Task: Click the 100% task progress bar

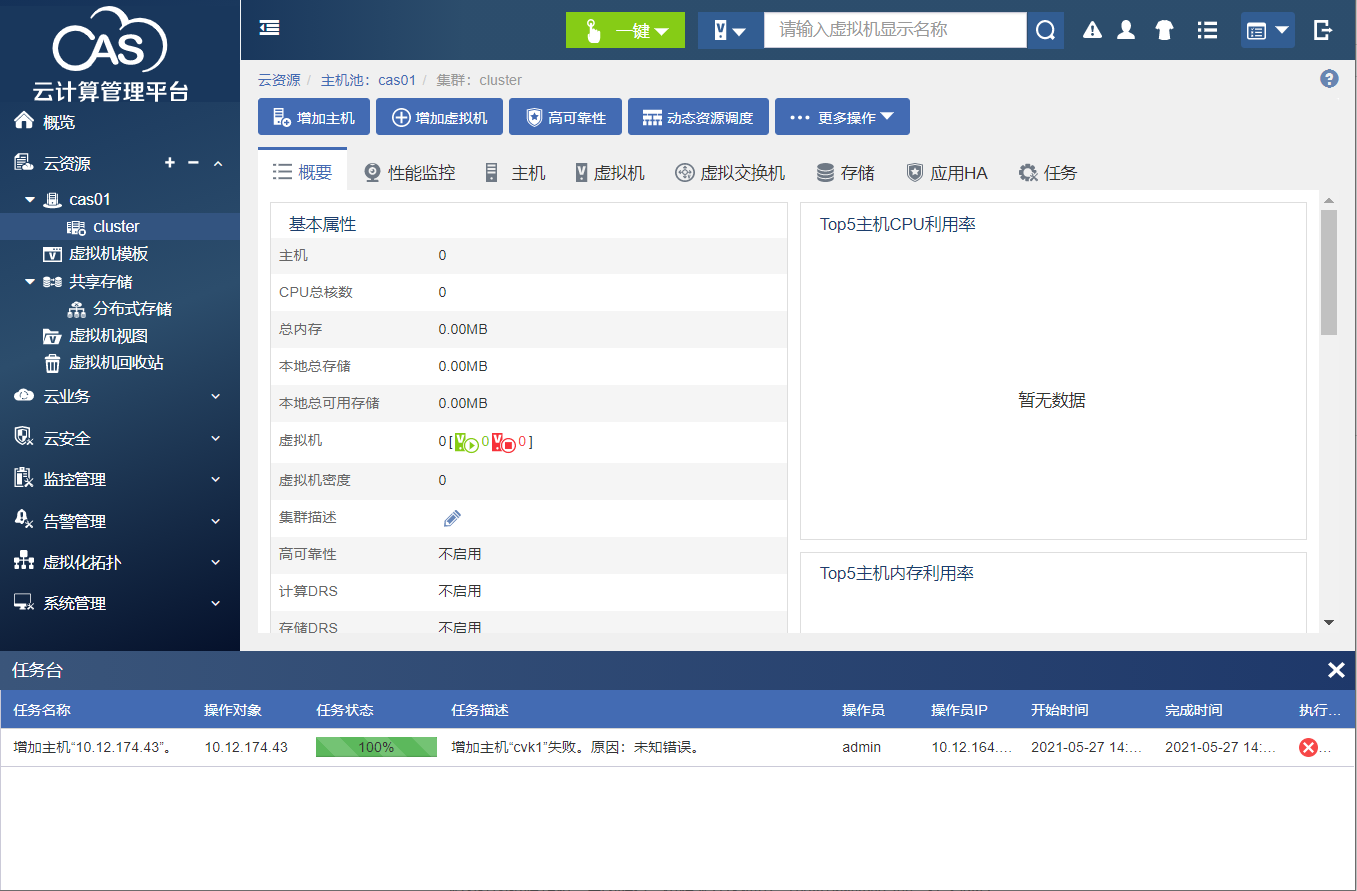Action: click(x=376, y=747)
